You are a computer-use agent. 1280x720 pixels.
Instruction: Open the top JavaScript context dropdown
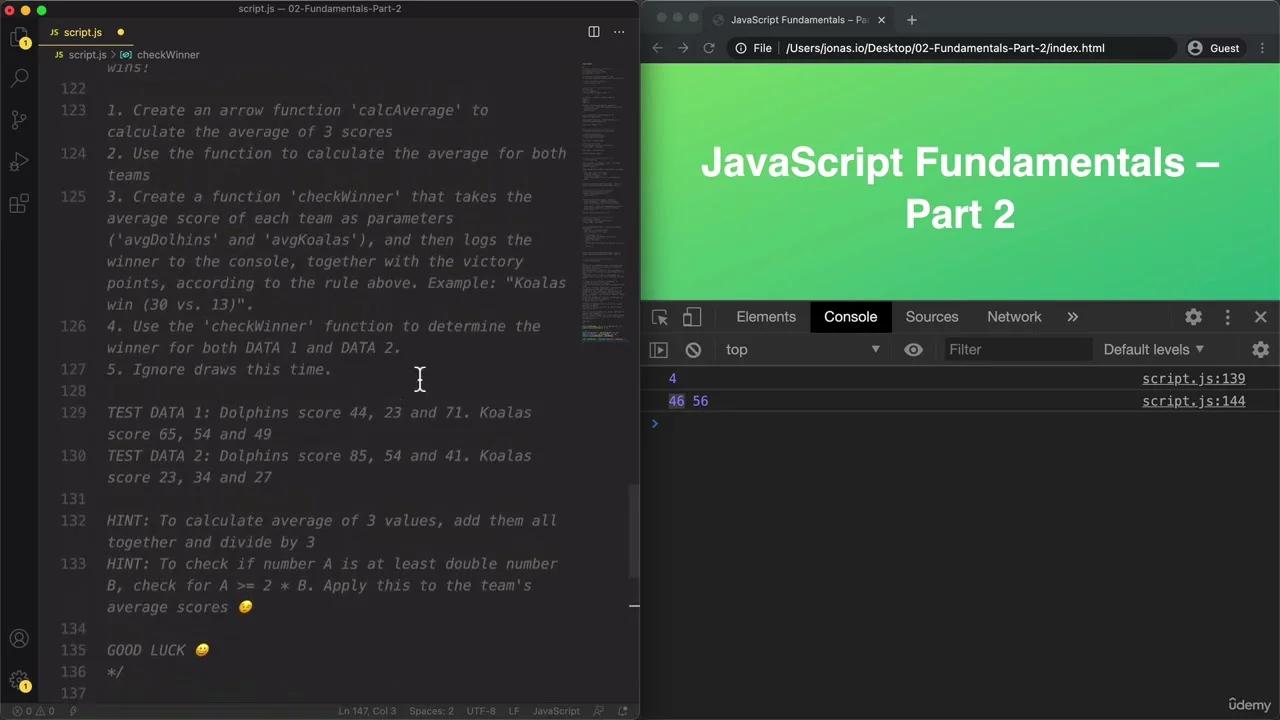[x=802, y=350]
